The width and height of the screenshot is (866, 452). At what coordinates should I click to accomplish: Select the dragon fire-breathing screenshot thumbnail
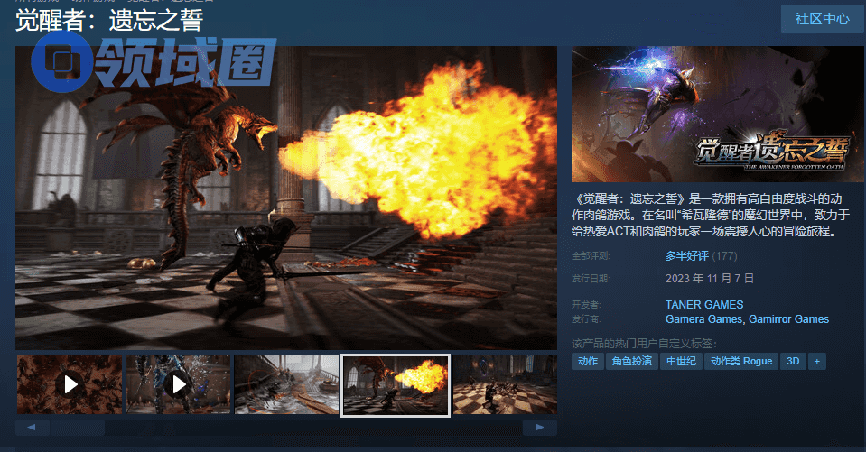click(395, 384)
